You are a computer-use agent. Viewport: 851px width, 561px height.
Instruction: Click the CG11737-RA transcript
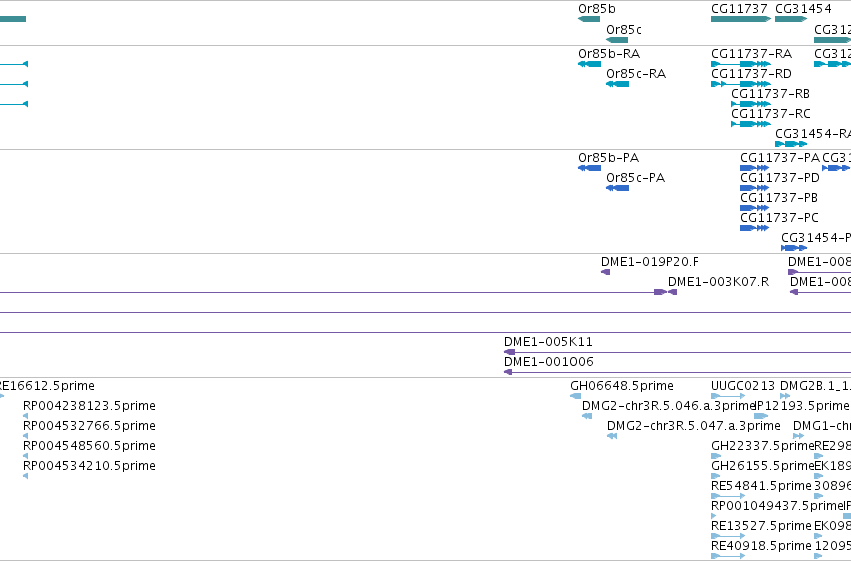(x=741, y=64)
